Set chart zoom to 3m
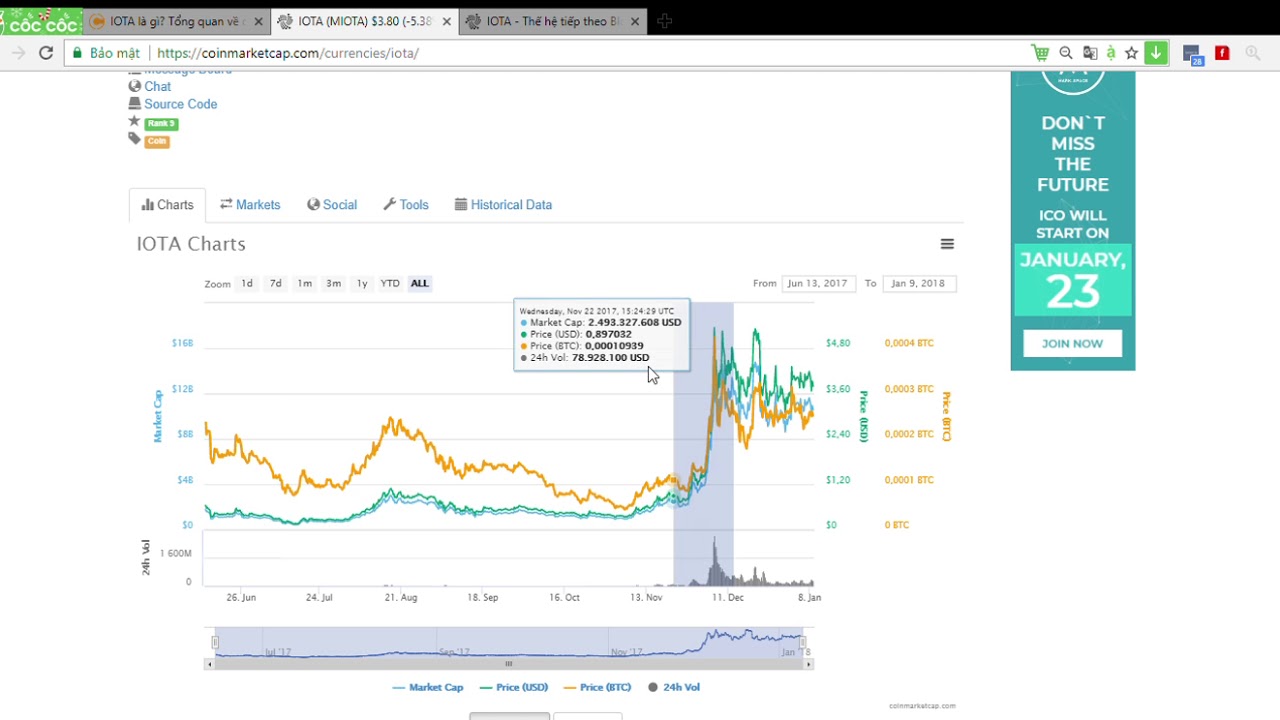 334,283
